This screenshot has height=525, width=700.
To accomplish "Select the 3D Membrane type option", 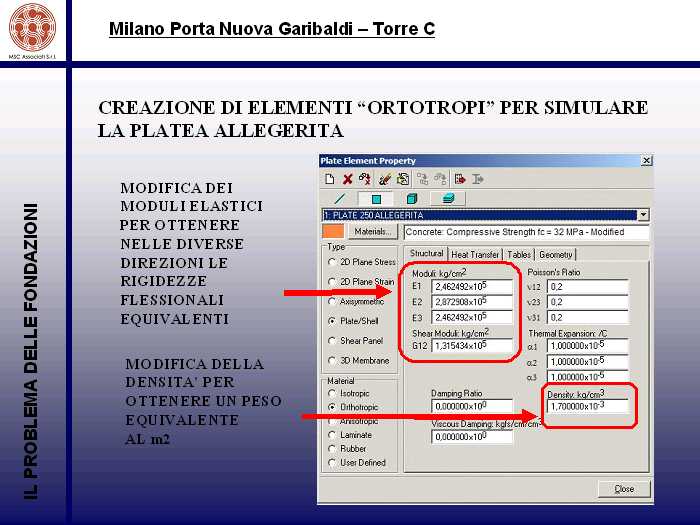I will pos(332,359).
